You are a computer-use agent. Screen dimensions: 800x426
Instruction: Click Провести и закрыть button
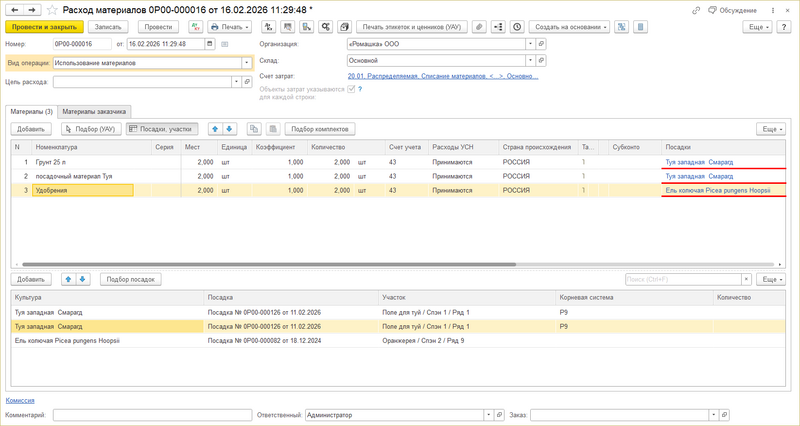click(x=44, y=27)
